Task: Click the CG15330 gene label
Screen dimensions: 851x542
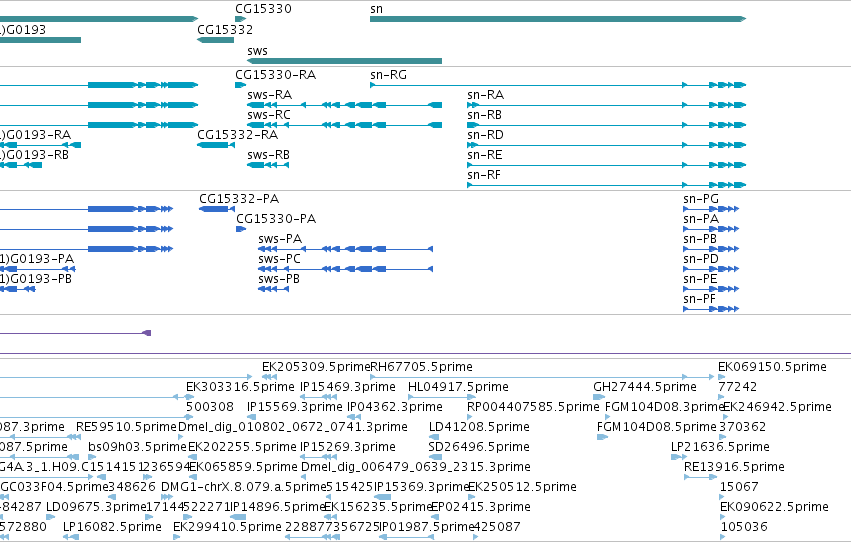Action: (263, 9)
